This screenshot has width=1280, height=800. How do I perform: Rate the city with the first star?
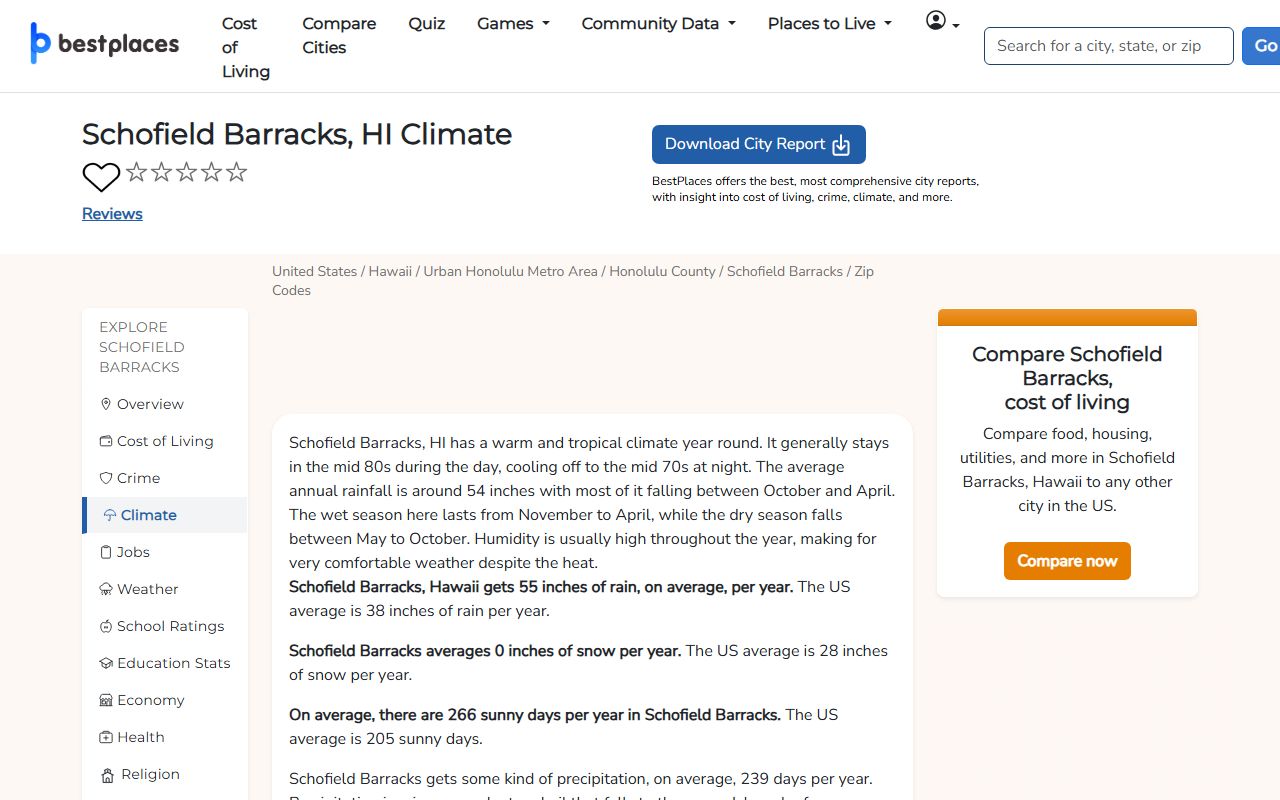[x=137, y=172]
